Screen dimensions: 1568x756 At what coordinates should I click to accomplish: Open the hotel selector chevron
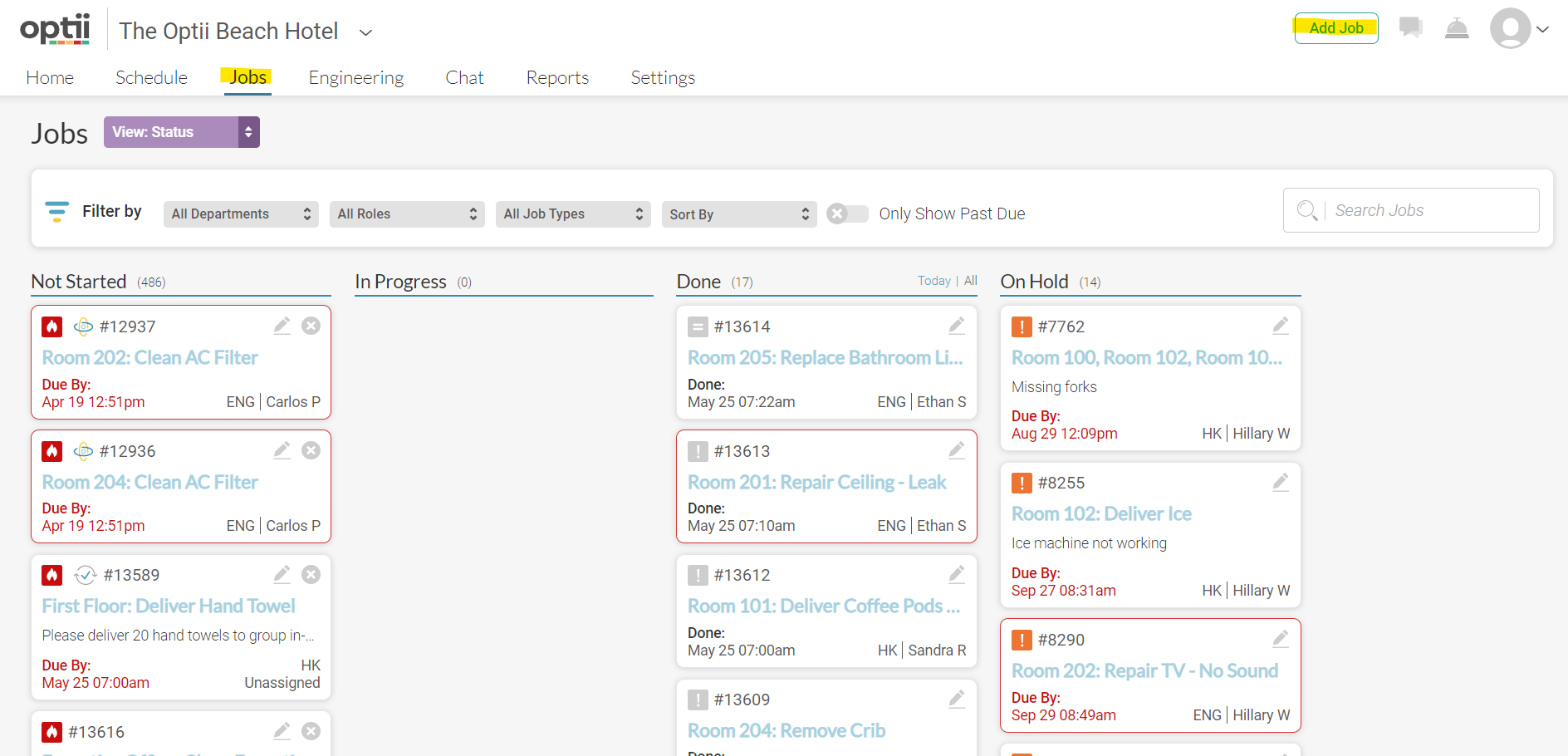(365, 32)
